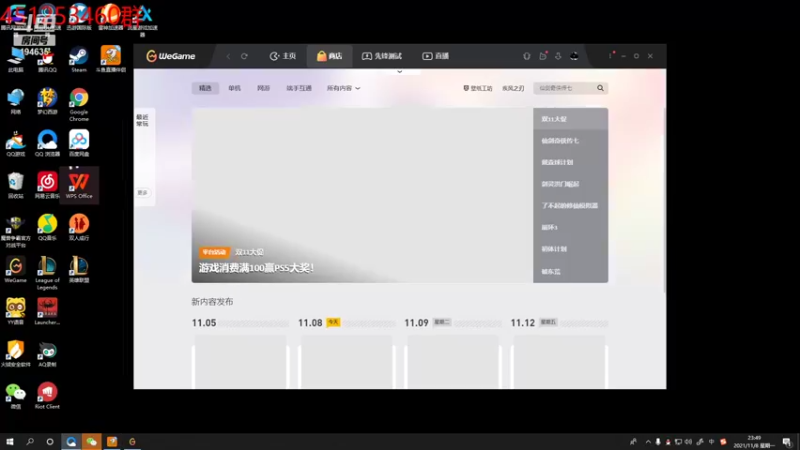The height and width of the screenshot is (450, 800).
Task: Open the 回收站 recycle bin
Action: tap(16, 185)
